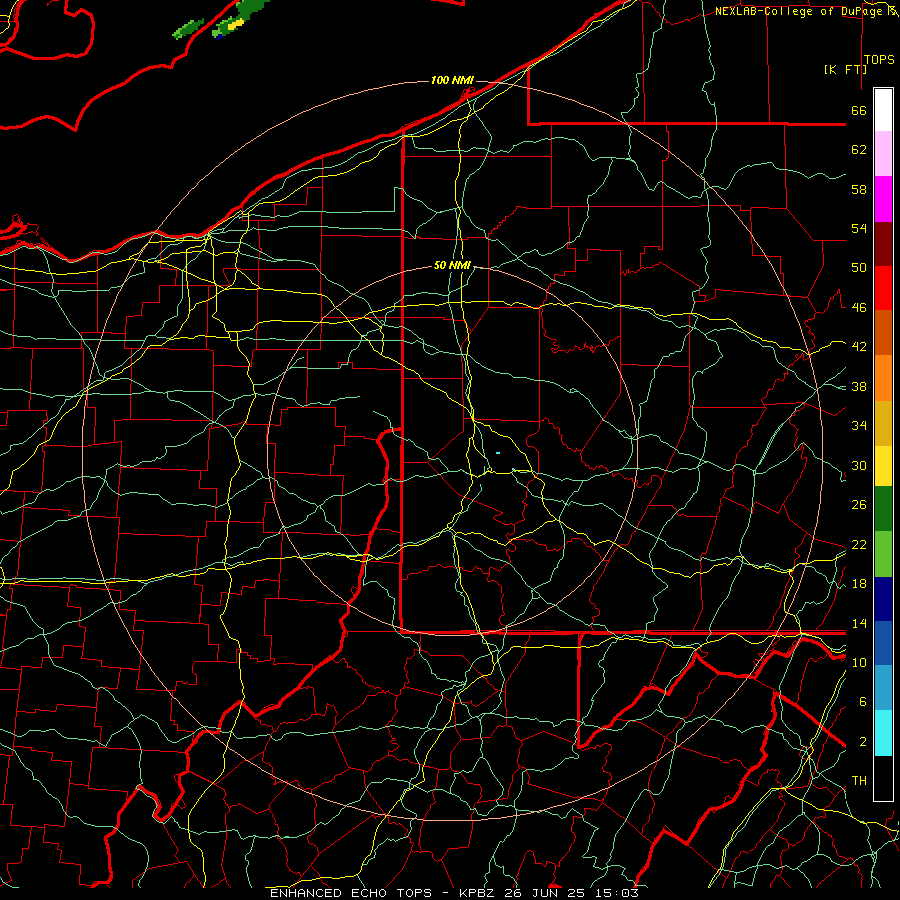
Task: Click the cyan legend swatch
Action: (883, 733)
